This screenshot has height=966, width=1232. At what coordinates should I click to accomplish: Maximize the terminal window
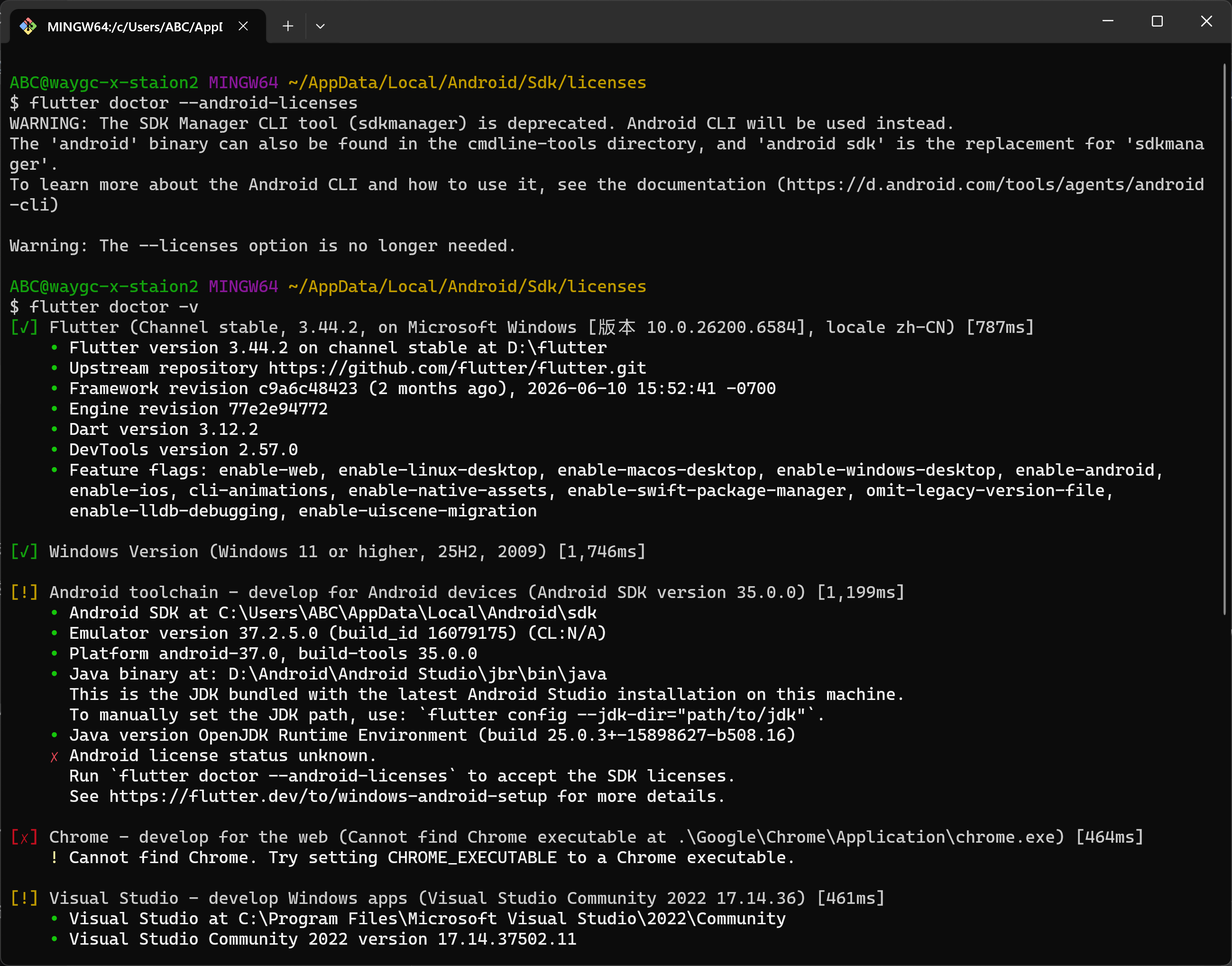click(x=1157, y=21)
